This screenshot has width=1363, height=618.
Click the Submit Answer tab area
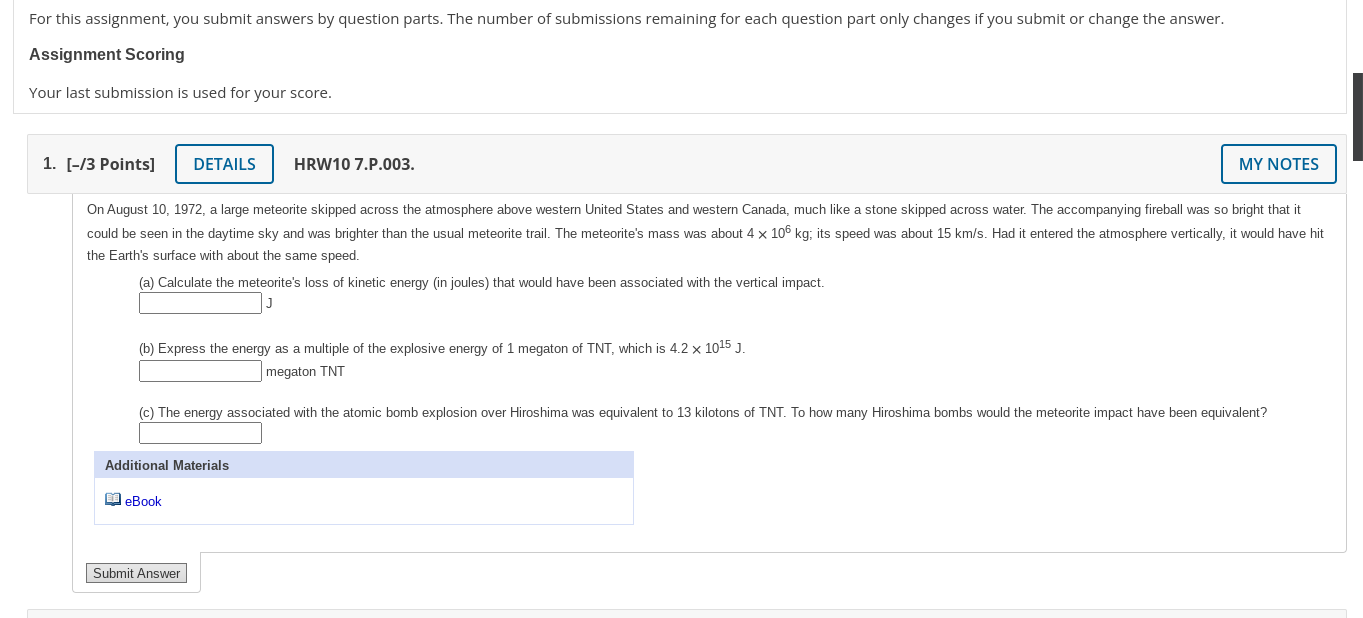(136, 572)
